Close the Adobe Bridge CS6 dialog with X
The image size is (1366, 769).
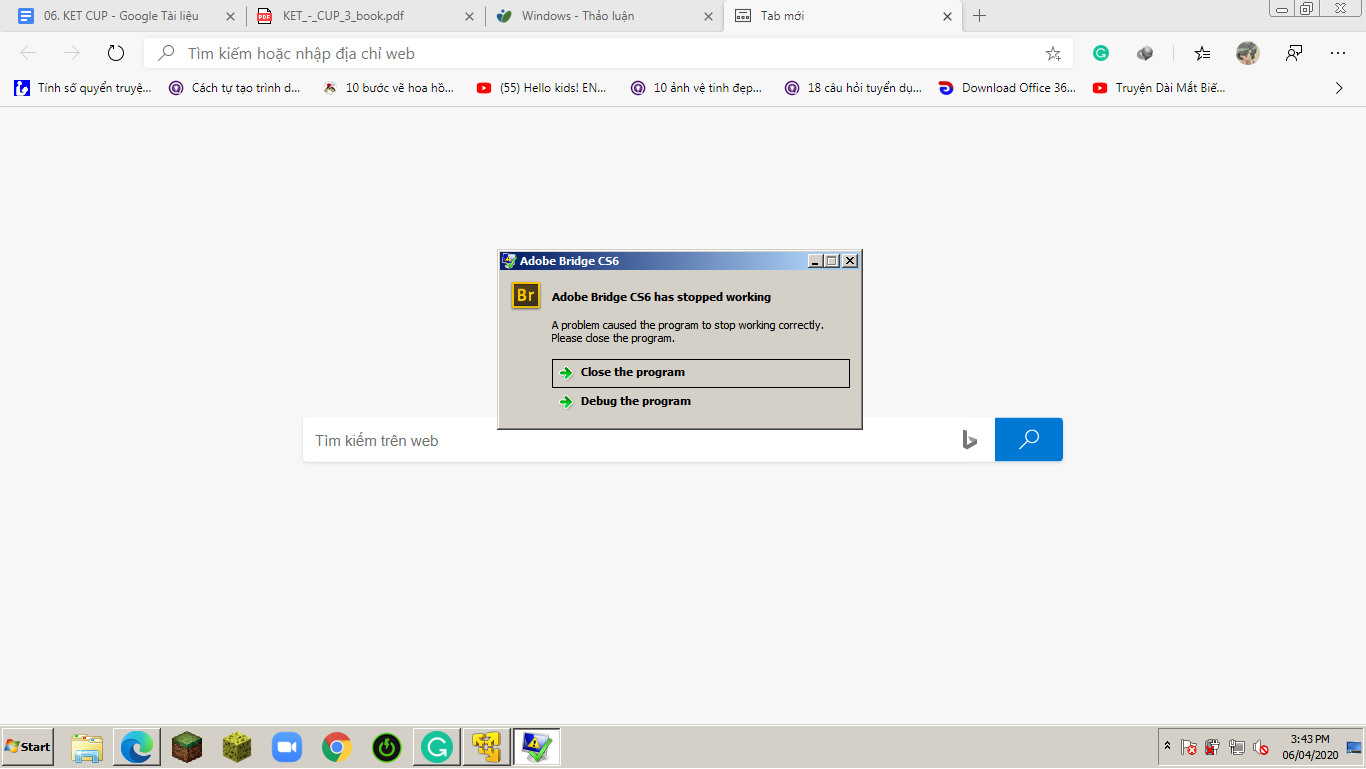tap(850, 261)
